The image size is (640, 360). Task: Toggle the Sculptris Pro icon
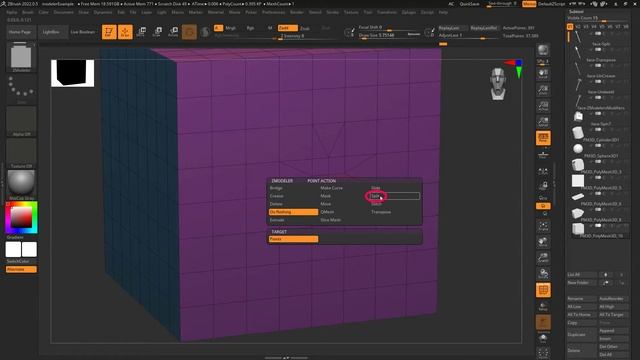(205, 31)
